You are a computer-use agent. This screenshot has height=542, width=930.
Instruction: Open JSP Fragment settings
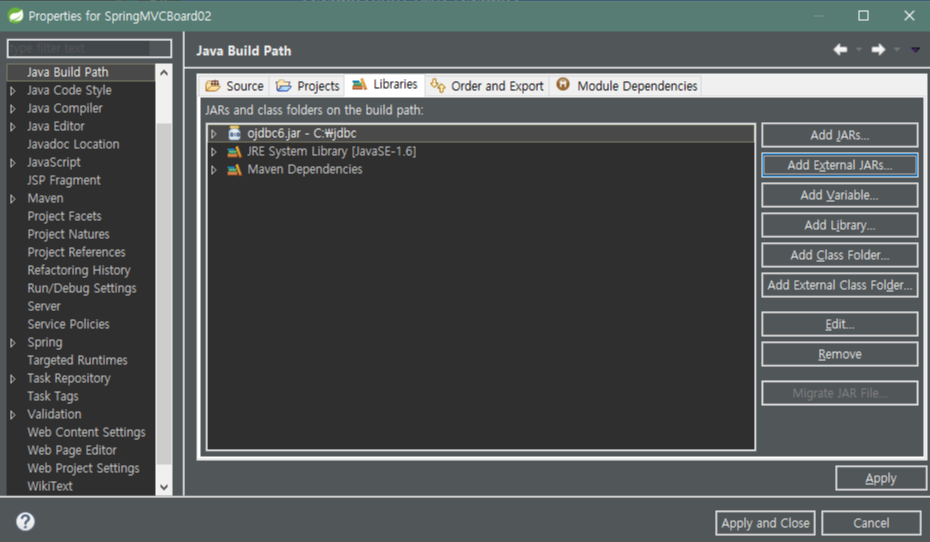click(x=63, y=180)
